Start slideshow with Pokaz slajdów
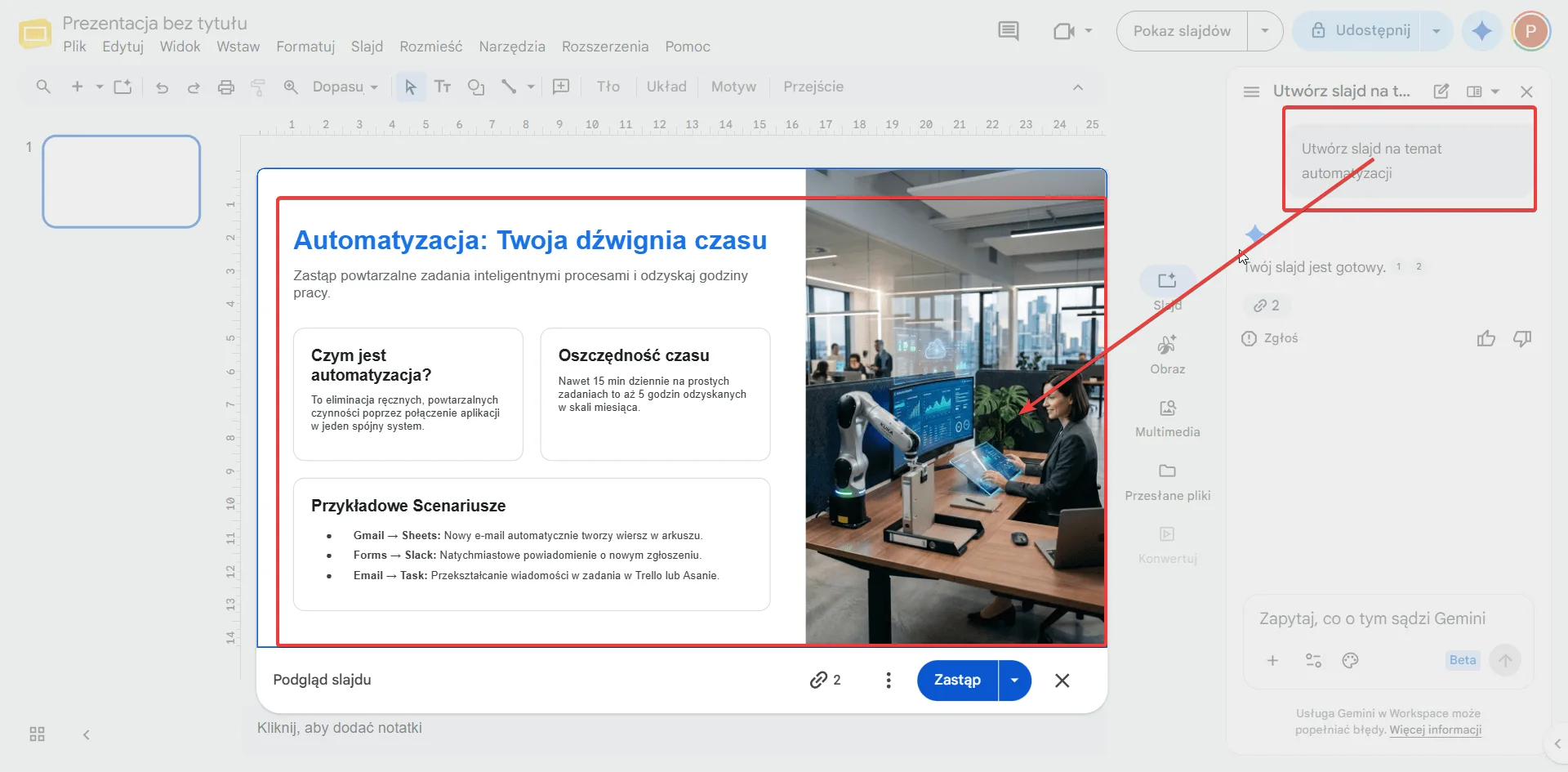The height and width of the screenshot is (772, 1568). (1182, 31)
